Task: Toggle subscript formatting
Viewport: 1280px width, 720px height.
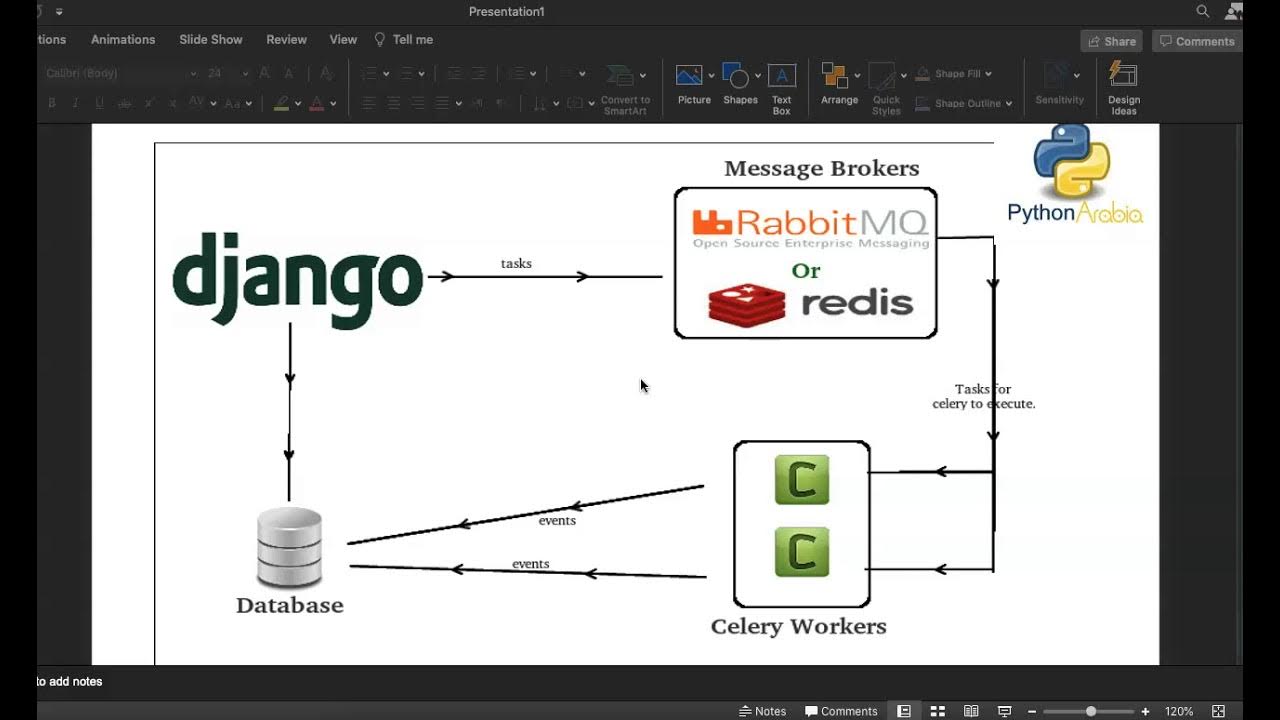Action: pyautogui.click(x=172, y=103)
